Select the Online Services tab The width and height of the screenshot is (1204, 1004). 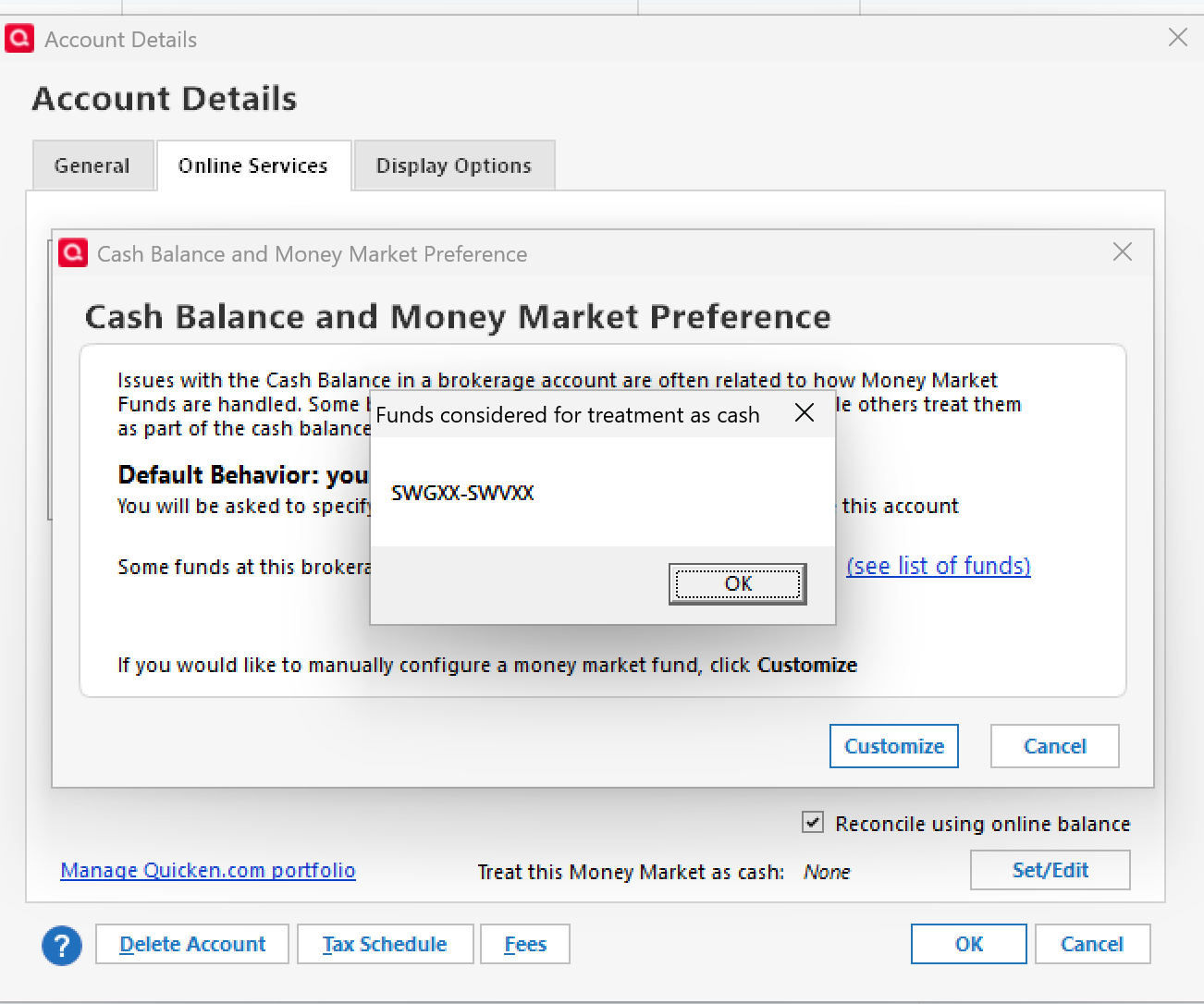coord(253,165)
